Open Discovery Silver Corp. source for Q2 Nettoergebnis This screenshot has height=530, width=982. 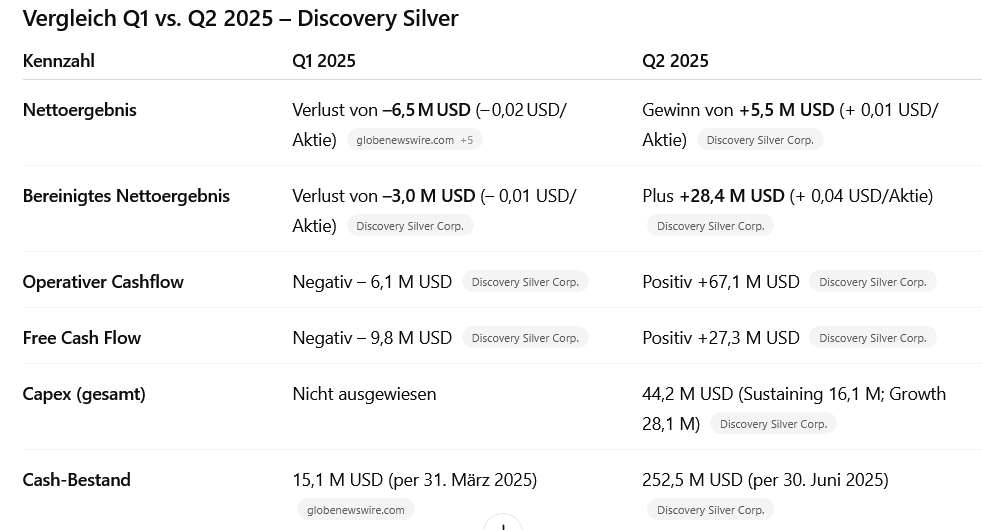click(x=759, y=140)
